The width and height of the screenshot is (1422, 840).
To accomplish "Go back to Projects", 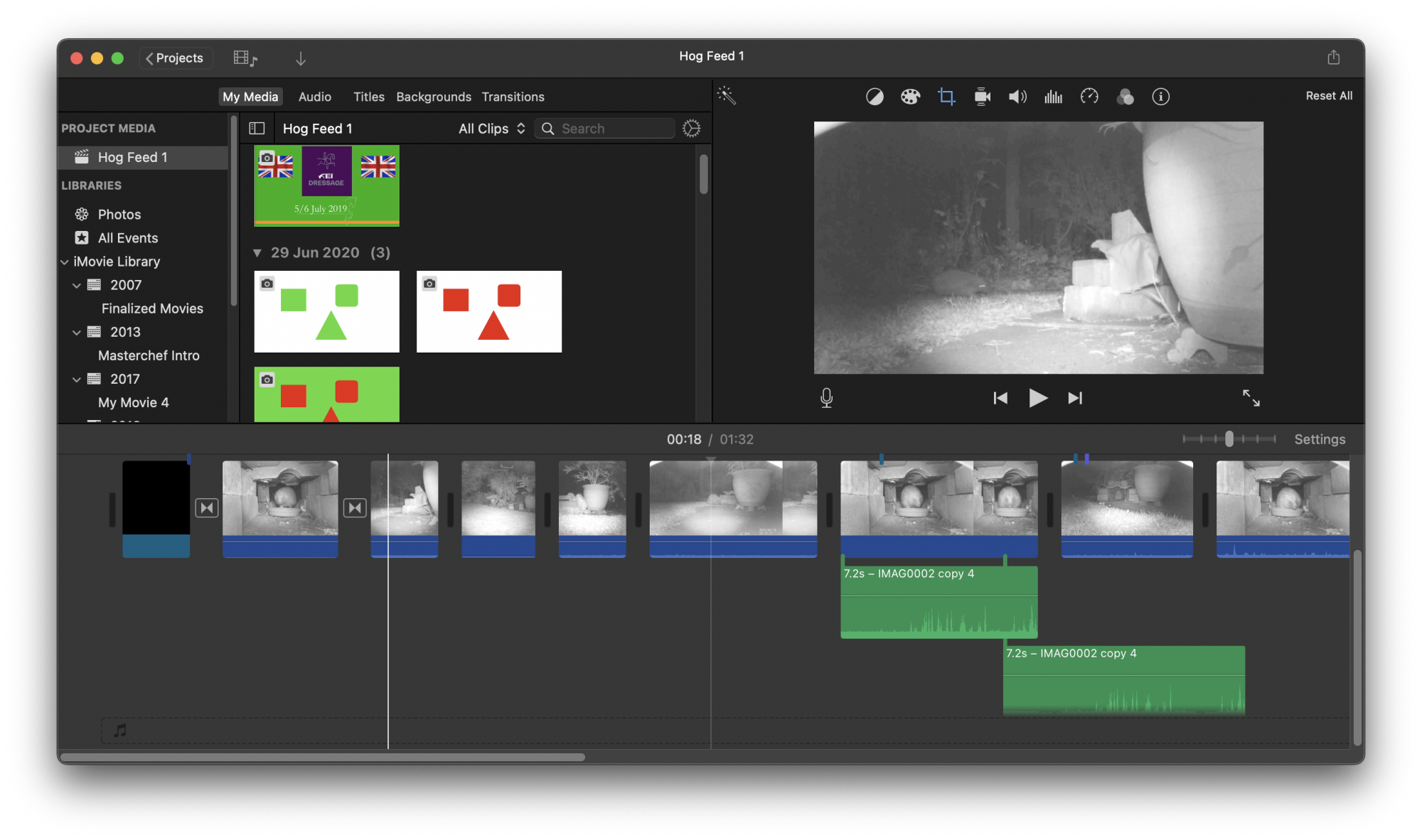I will pos(174,58).
